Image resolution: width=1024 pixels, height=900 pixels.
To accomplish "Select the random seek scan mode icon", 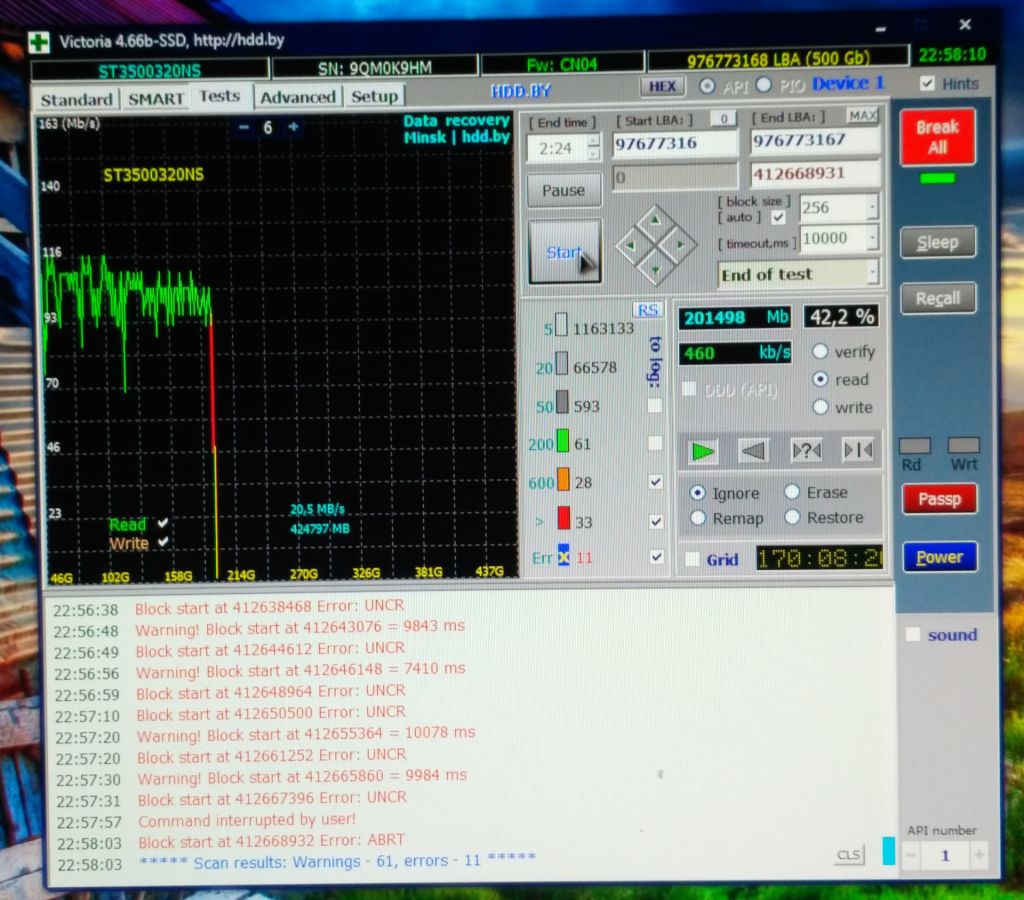I will pos(807,451).
